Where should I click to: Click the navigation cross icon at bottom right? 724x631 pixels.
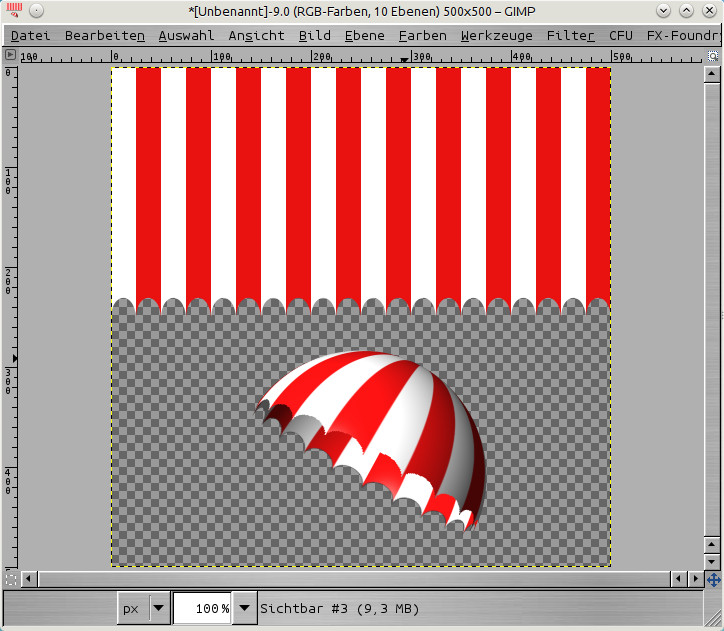click(712, 579)
